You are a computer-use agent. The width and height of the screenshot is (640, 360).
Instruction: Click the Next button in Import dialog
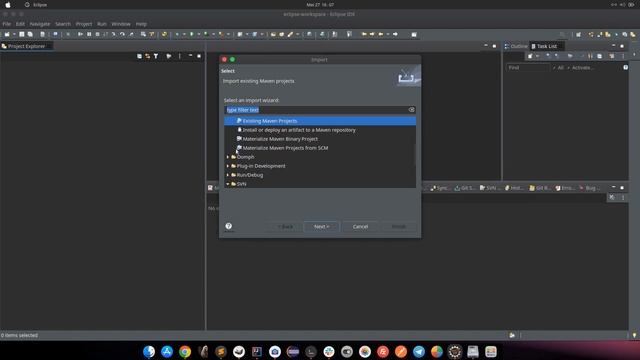tap(321, 227)
